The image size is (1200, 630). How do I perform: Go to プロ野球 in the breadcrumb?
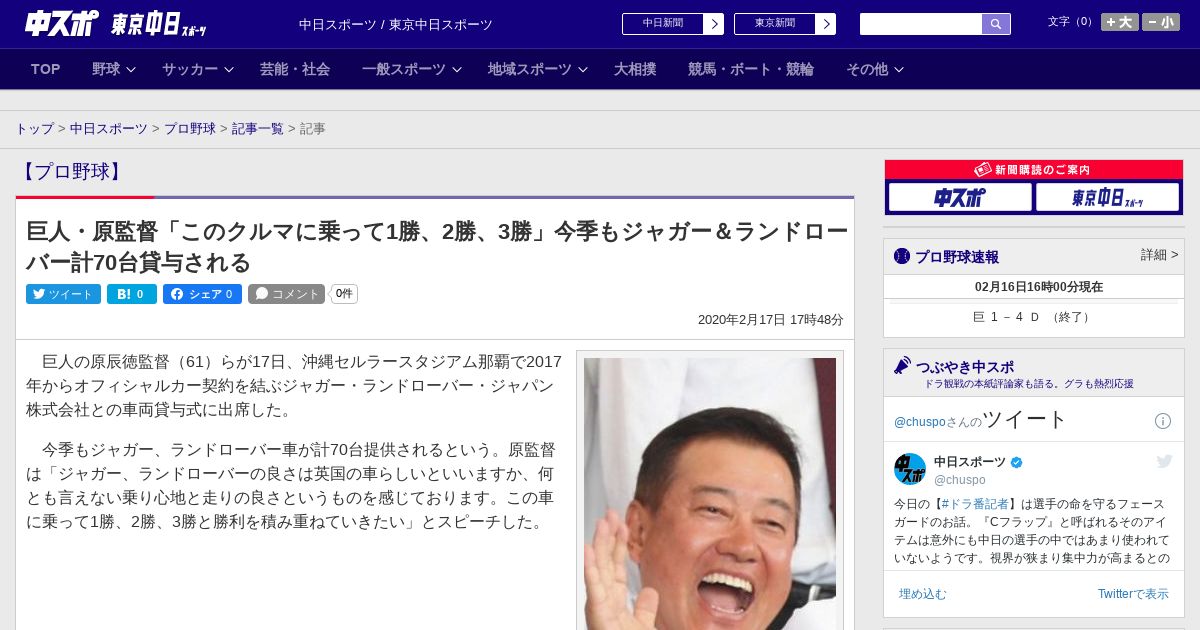tap(190, 129)
